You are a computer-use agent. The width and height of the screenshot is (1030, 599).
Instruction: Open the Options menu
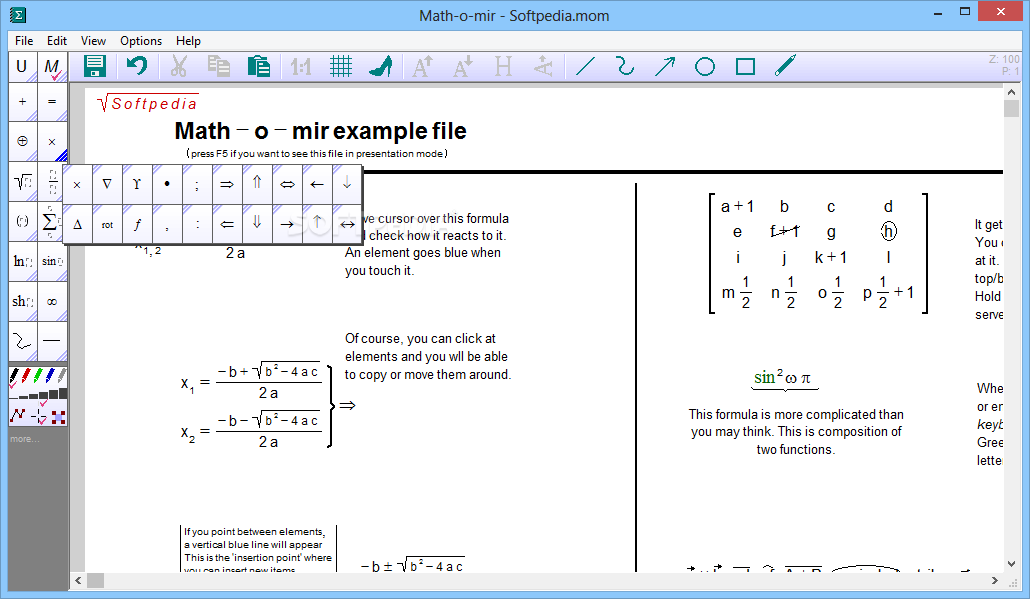141,41
